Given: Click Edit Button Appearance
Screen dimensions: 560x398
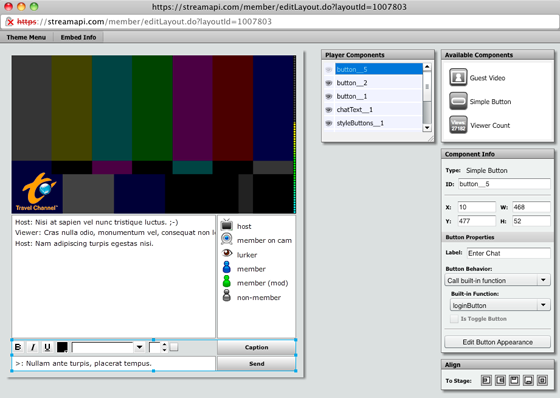Looking at the screenshot, I should click(x=497, y=342).
